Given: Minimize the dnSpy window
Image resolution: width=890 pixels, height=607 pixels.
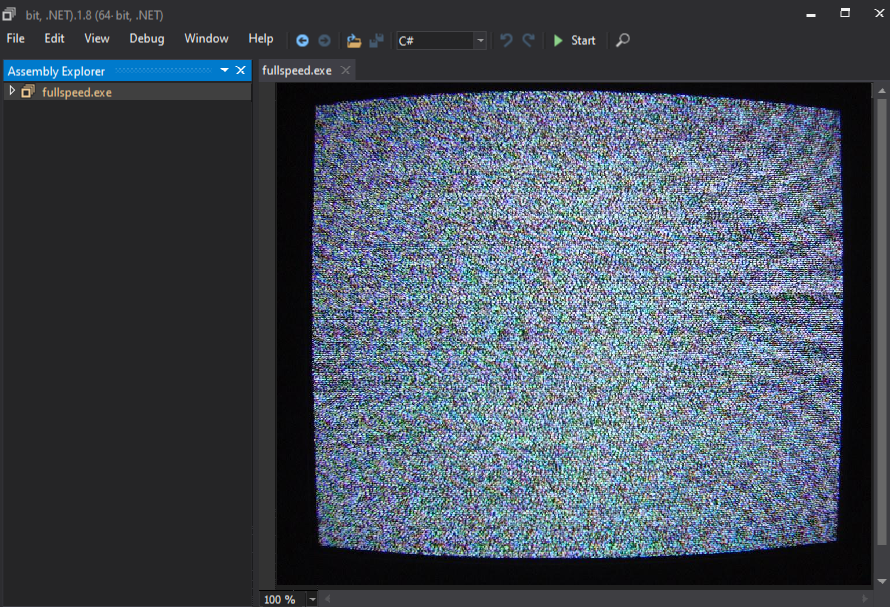Looking at the screenshot, I should pos(811,14).
